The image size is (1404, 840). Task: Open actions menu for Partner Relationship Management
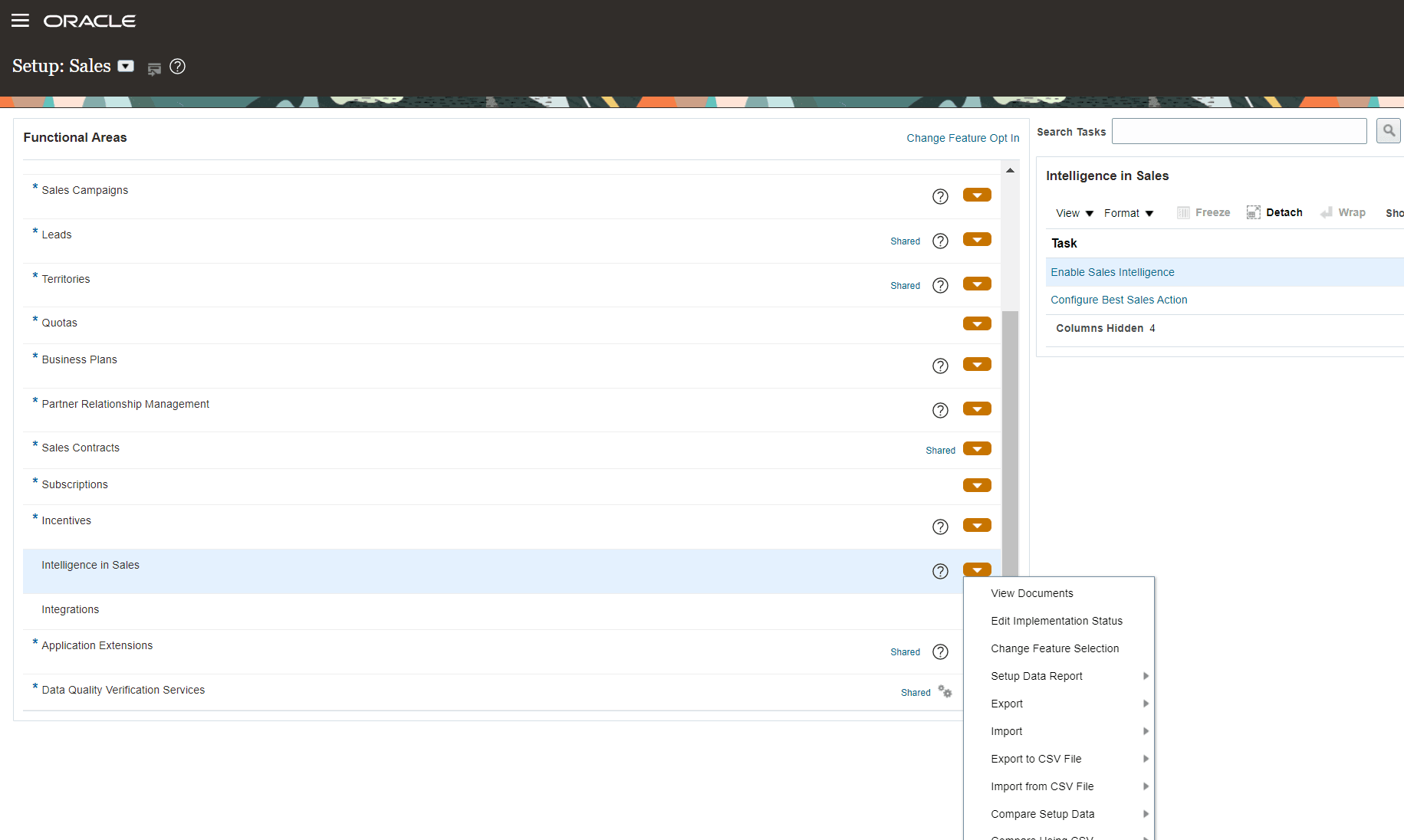tap(977, 409)
